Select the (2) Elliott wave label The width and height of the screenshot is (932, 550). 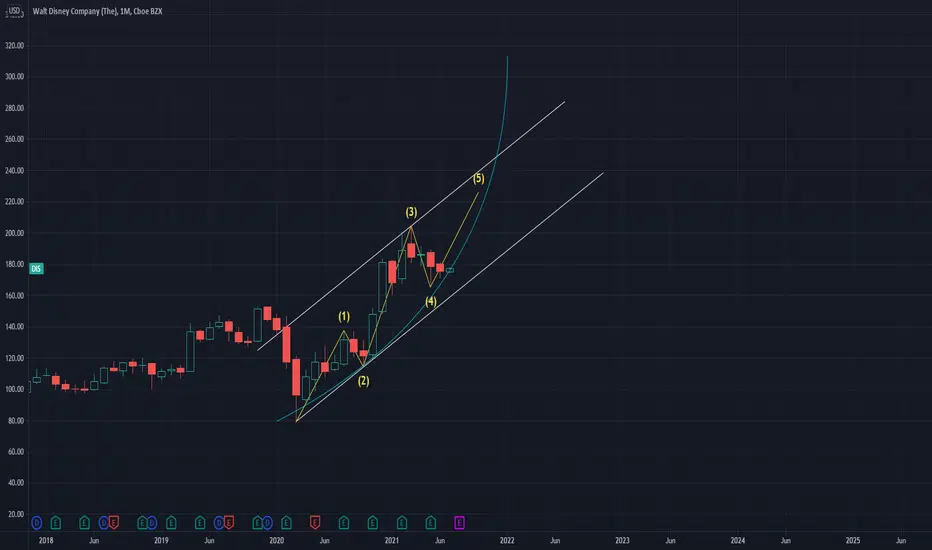(363, 381)
